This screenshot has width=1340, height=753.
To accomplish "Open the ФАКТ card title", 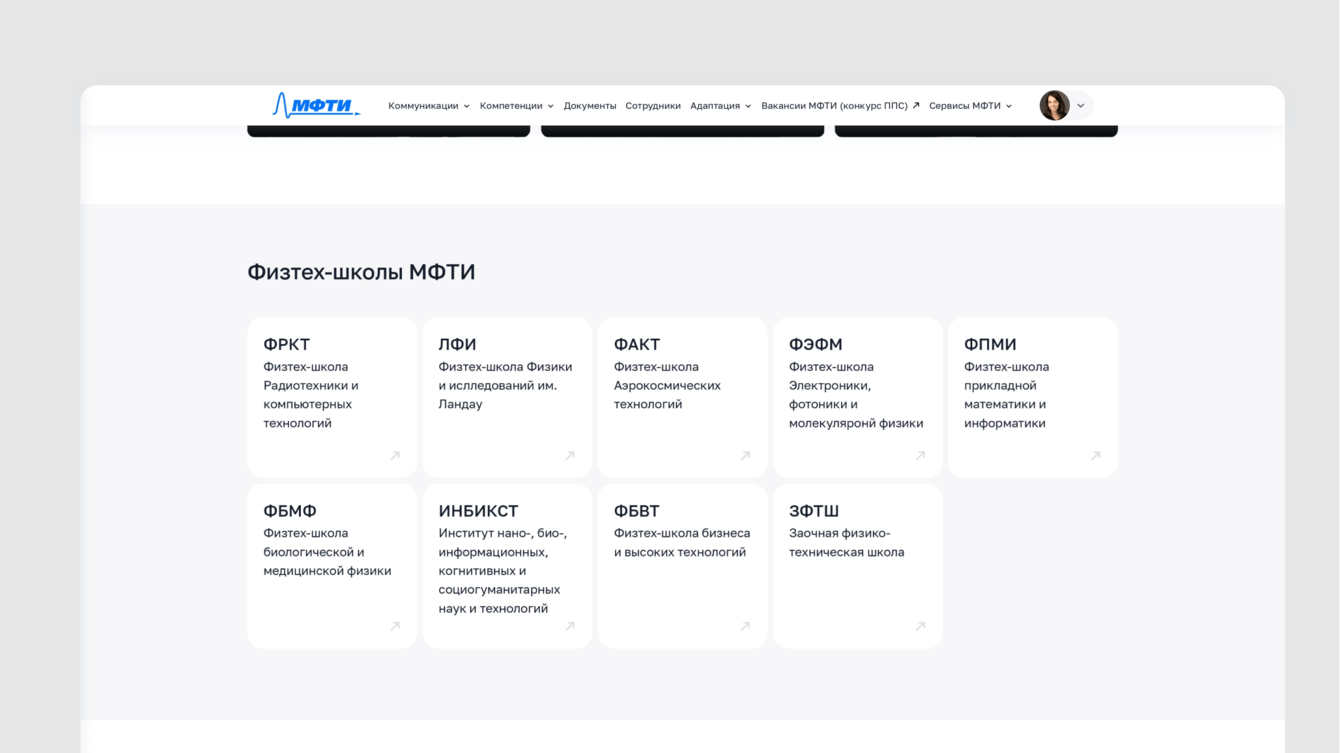I will pyautogui.click(x=637, y=344).
